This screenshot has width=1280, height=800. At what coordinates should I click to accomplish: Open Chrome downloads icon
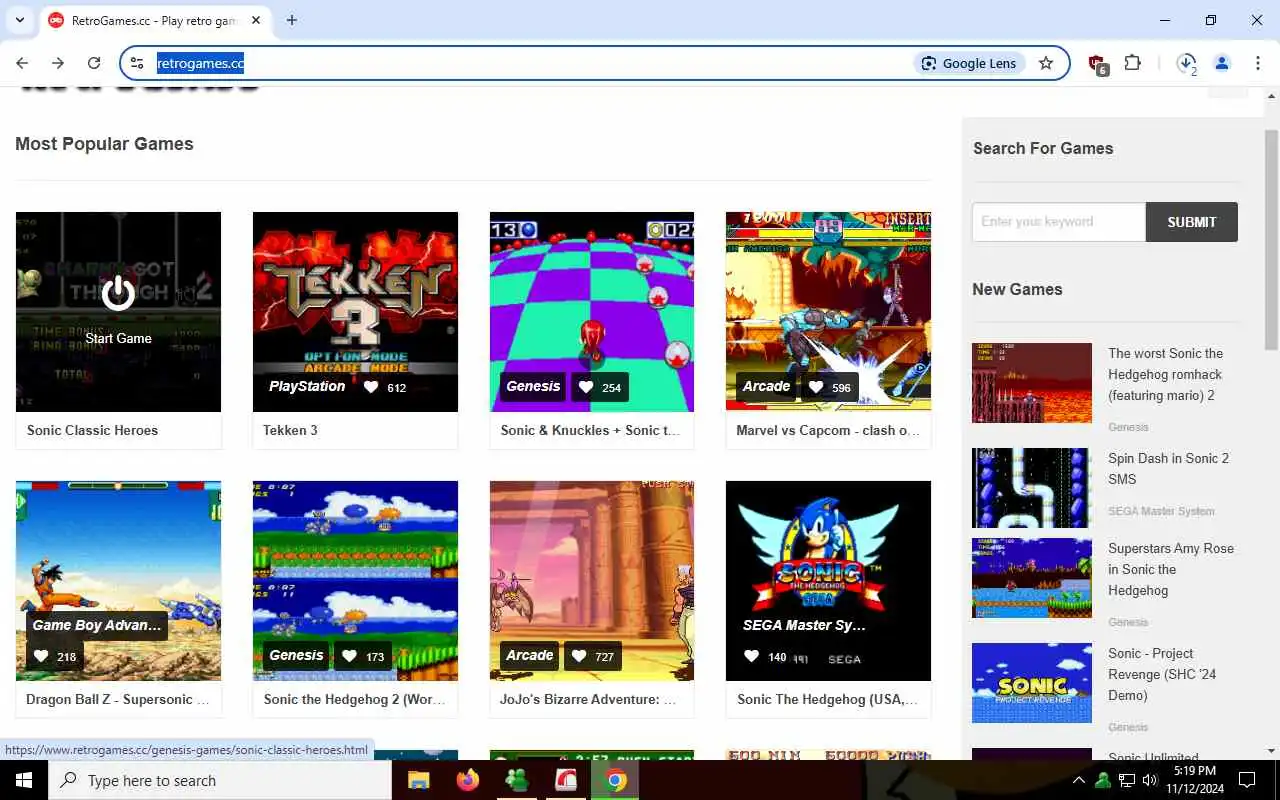click(1186, 63)
